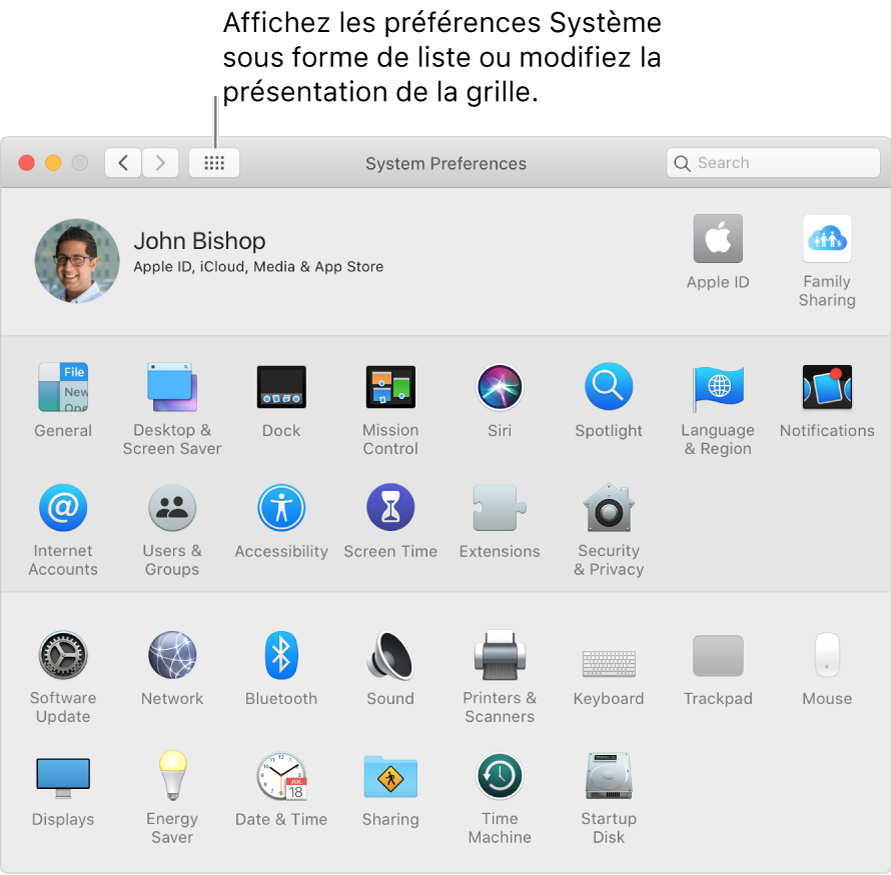The height and width of the screenshot is (875, 891).
Task: Open the Apple ID pane
Action: tap(718, 239)
